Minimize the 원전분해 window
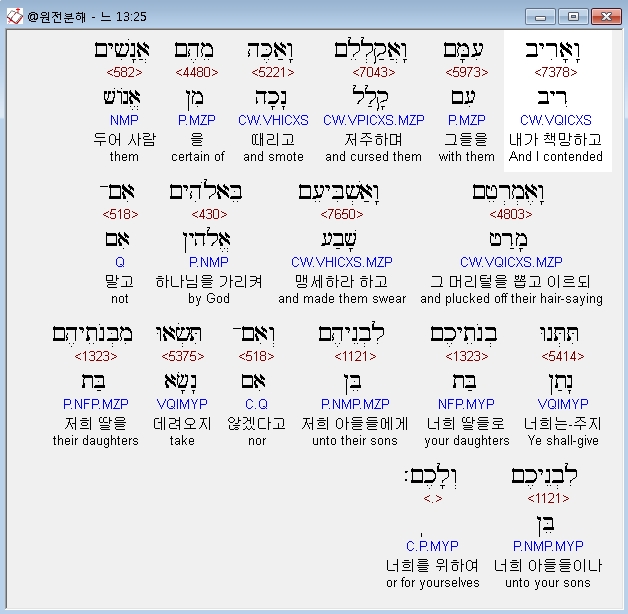The image size is (628, 614). coord(540,17)
